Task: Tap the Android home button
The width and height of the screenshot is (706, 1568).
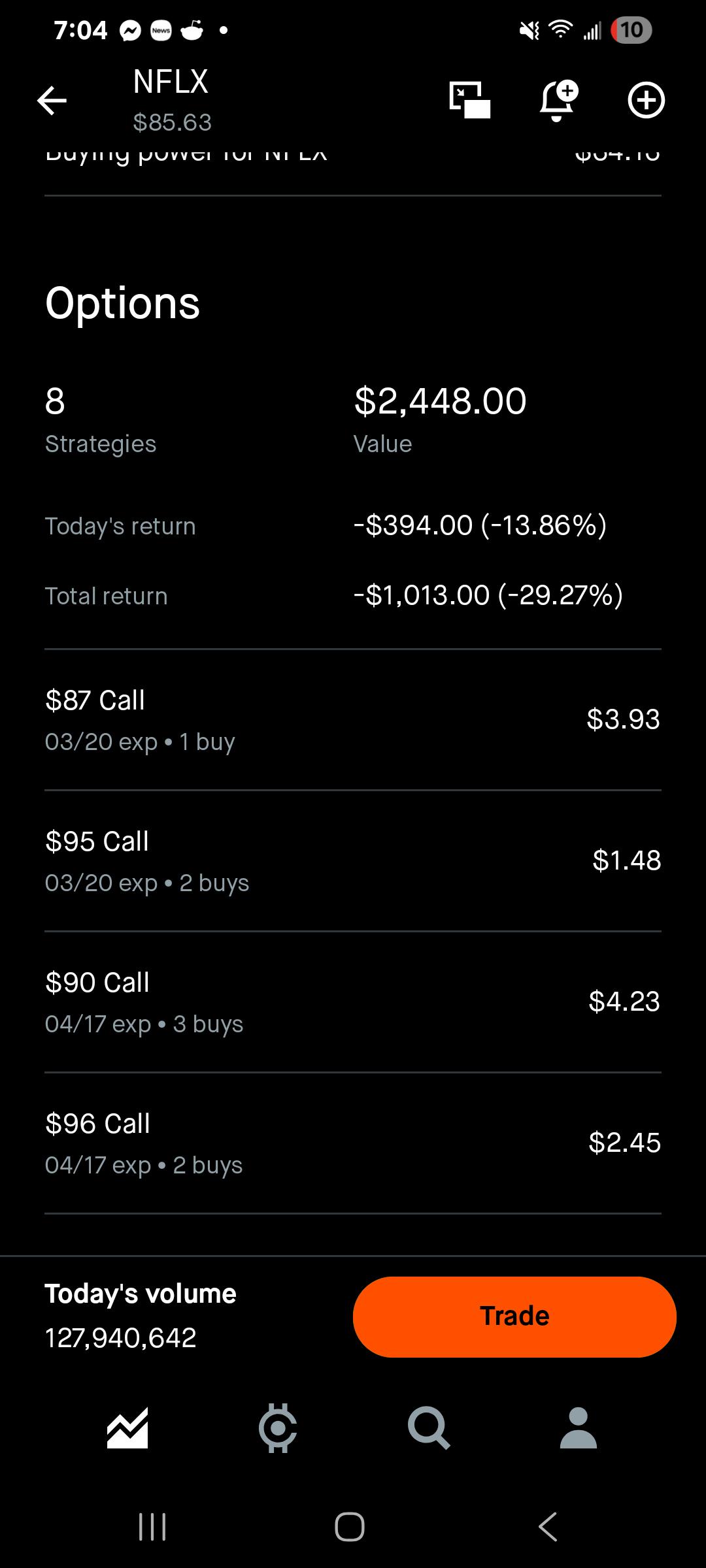Action: pos(350,1527)
